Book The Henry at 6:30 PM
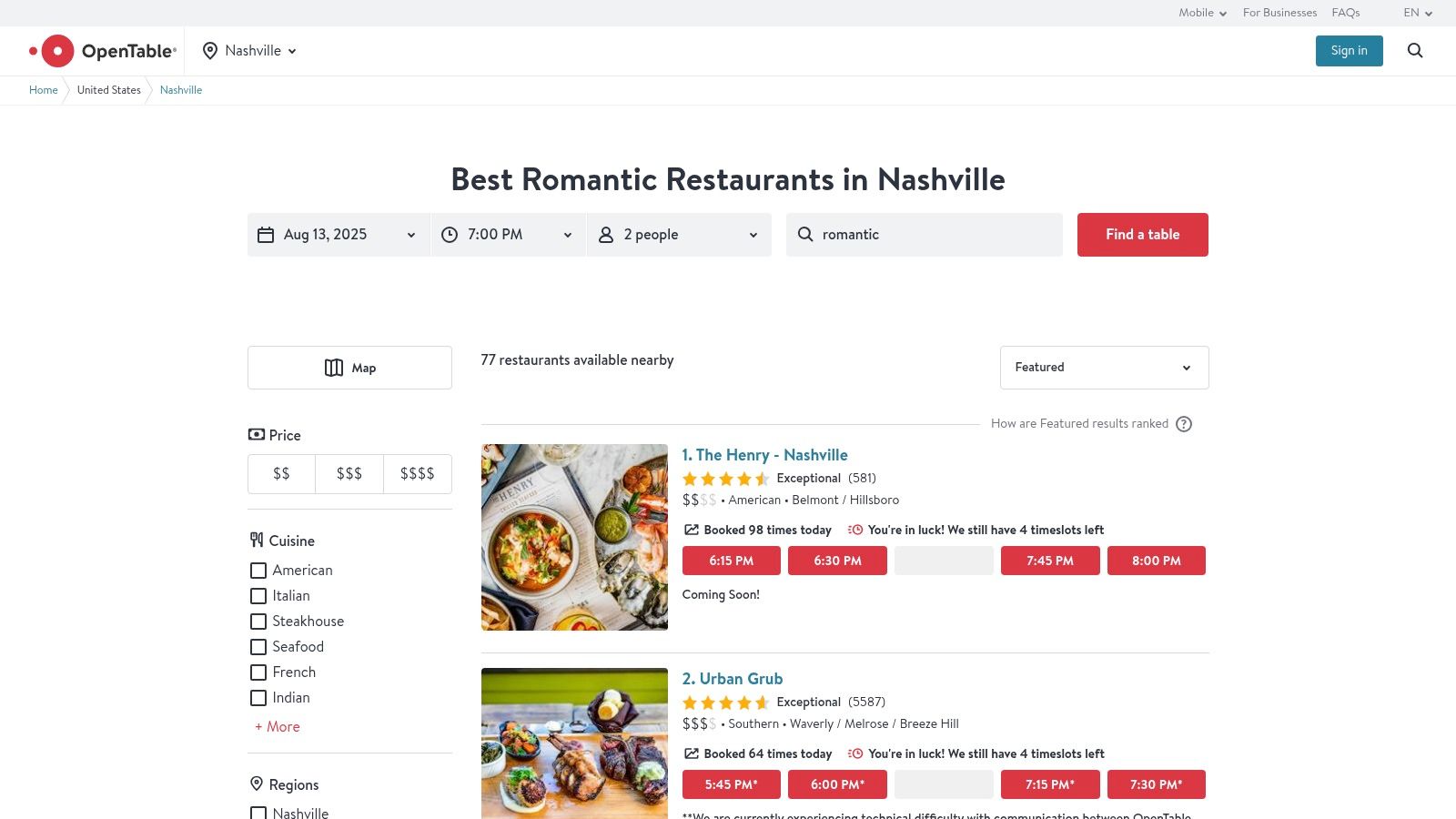Image resolution: width=1456 pixels, height=819 pixels. (837, 561)
